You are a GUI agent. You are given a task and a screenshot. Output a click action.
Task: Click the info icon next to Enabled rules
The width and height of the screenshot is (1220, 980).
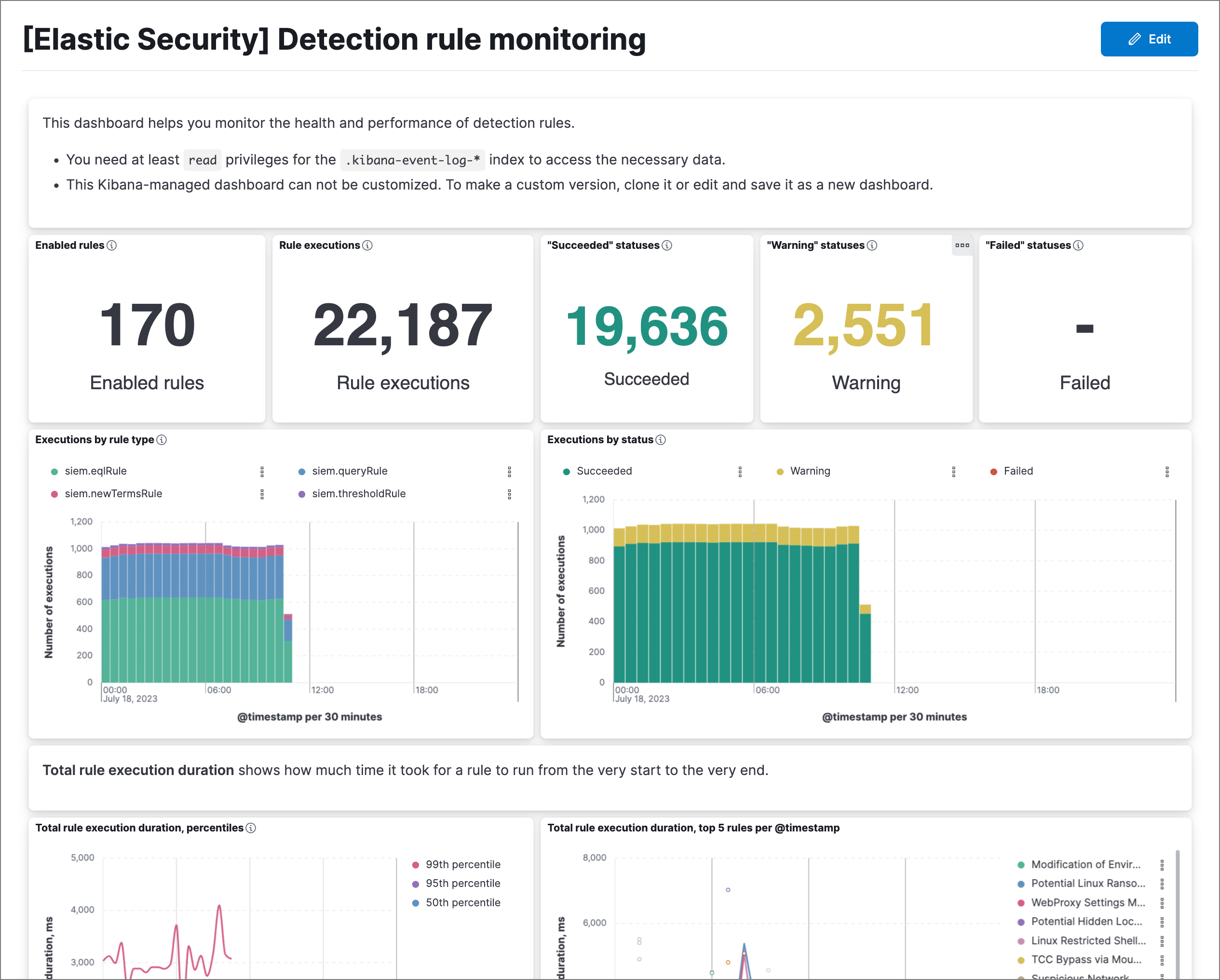point(111,245)
